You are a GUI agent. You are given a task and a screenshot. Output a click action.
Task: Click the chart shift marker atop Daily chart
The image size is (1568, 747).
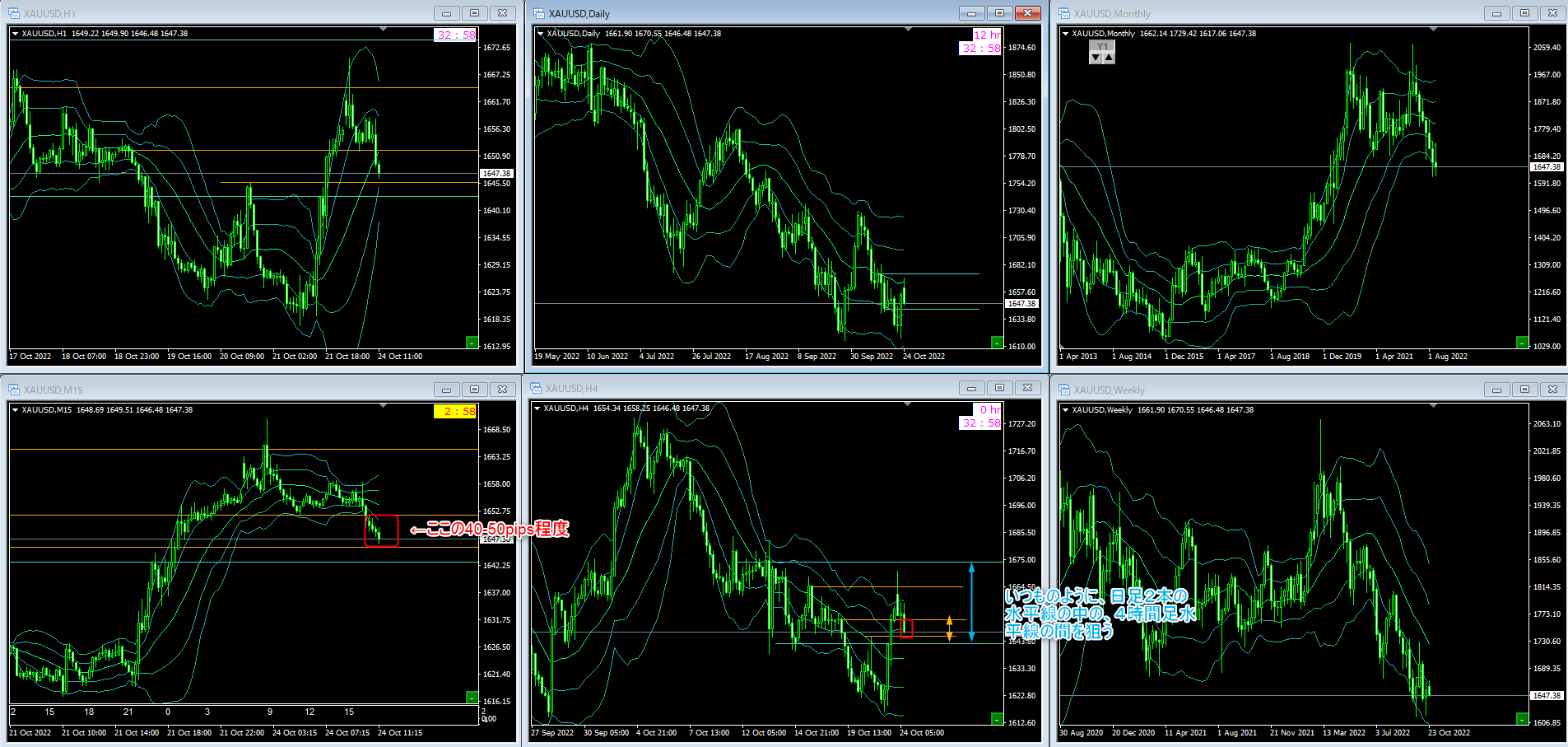pyautogui.click(x=908, y=30)
